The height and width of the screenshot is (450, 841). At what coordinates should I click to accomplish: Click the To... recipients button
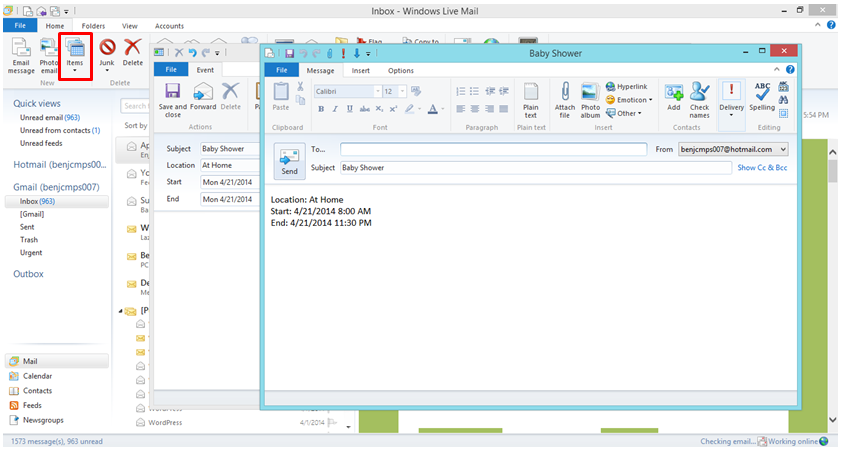(319, 149)
